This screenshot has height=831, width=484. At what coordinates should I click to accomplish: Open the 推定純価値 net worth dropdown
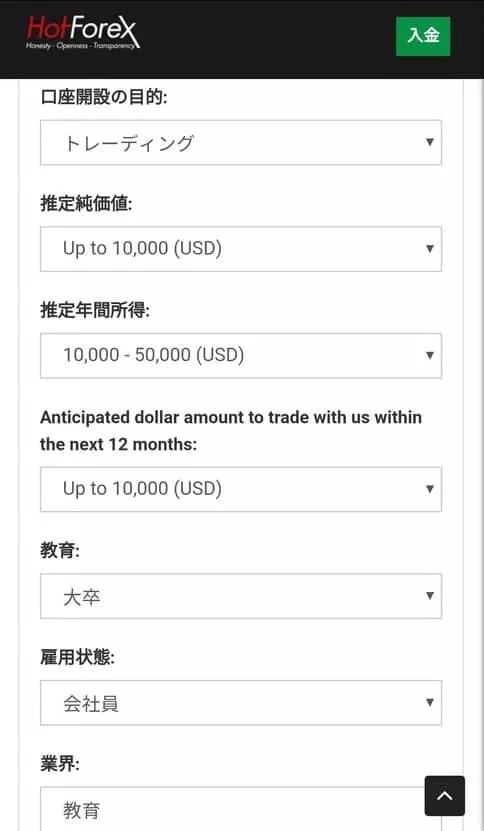pyautogui.click(x=241, y=249)
